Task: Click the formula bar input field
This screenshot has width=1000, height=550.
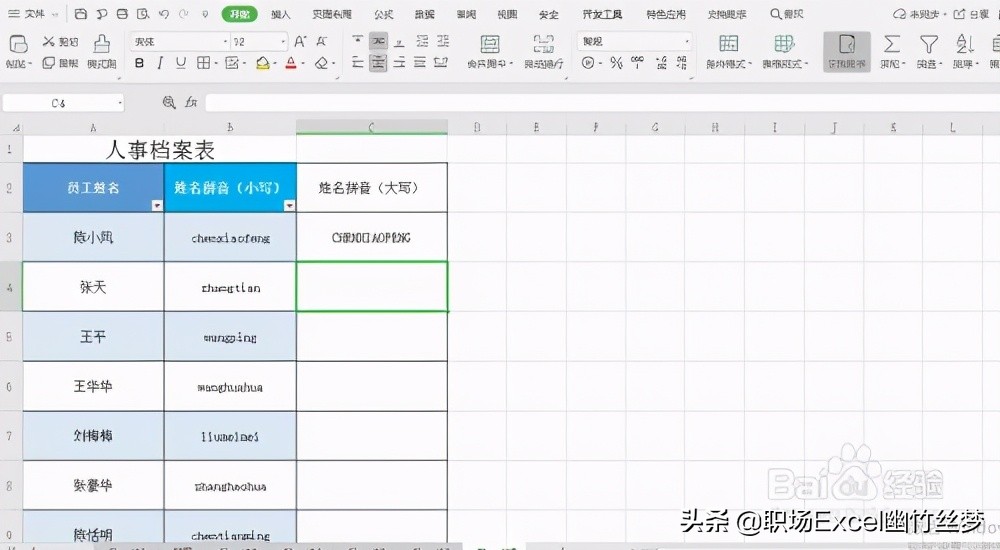Action: pos(602,102)
